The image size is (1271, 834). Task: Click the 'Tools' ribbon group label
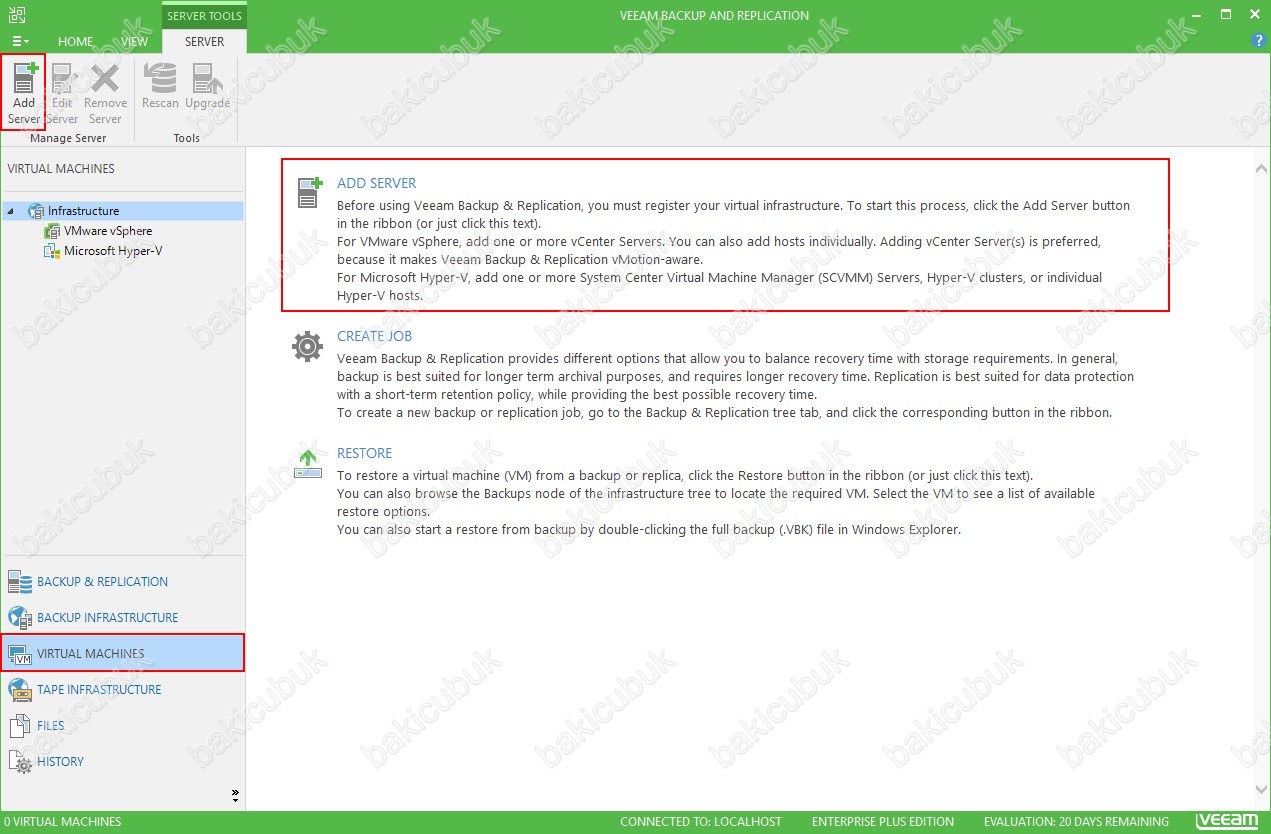(187, 138)
